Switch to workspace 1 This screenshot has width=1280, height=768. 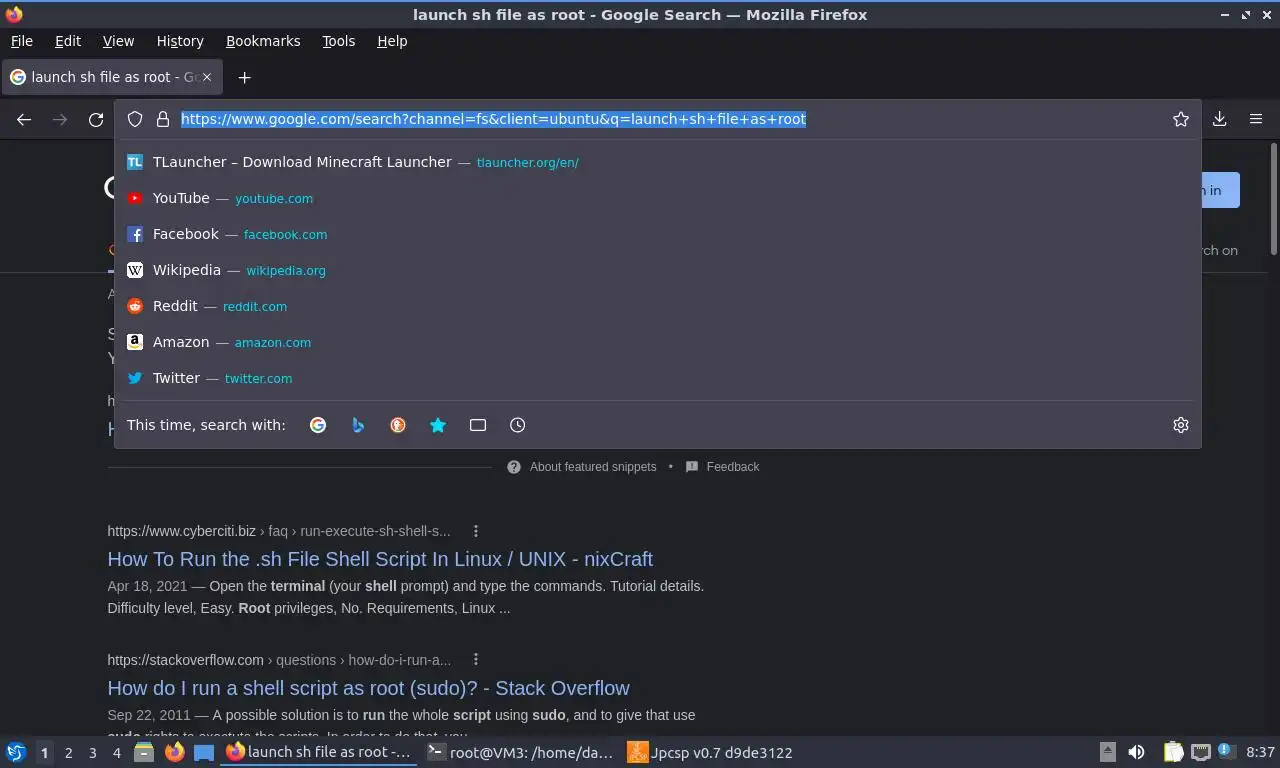point(44,752)
